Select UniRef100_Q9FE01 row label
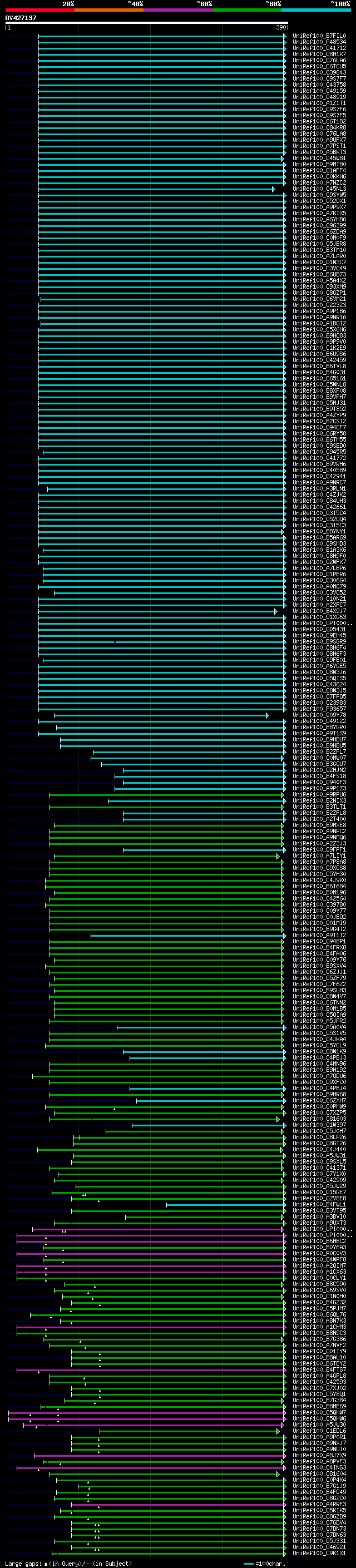356x1568 pixels. click(319, 660)
